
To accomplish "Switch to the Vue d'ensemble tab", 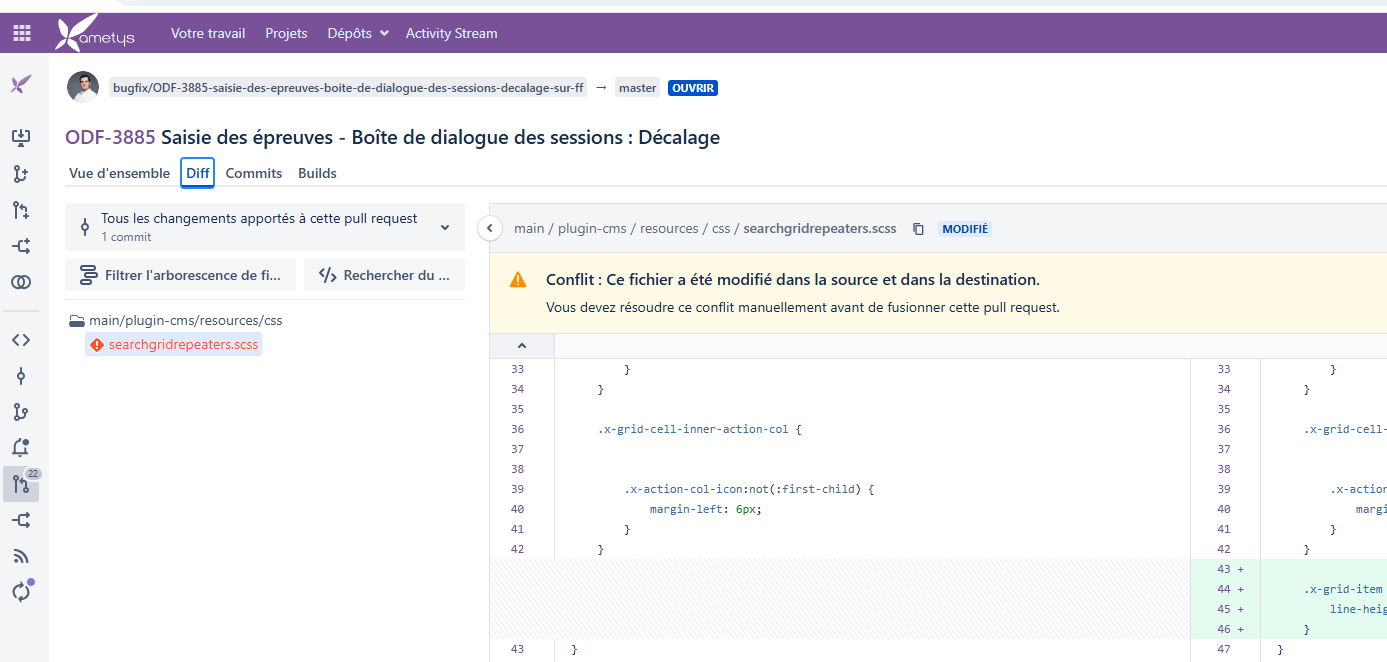I will (119, 173).
